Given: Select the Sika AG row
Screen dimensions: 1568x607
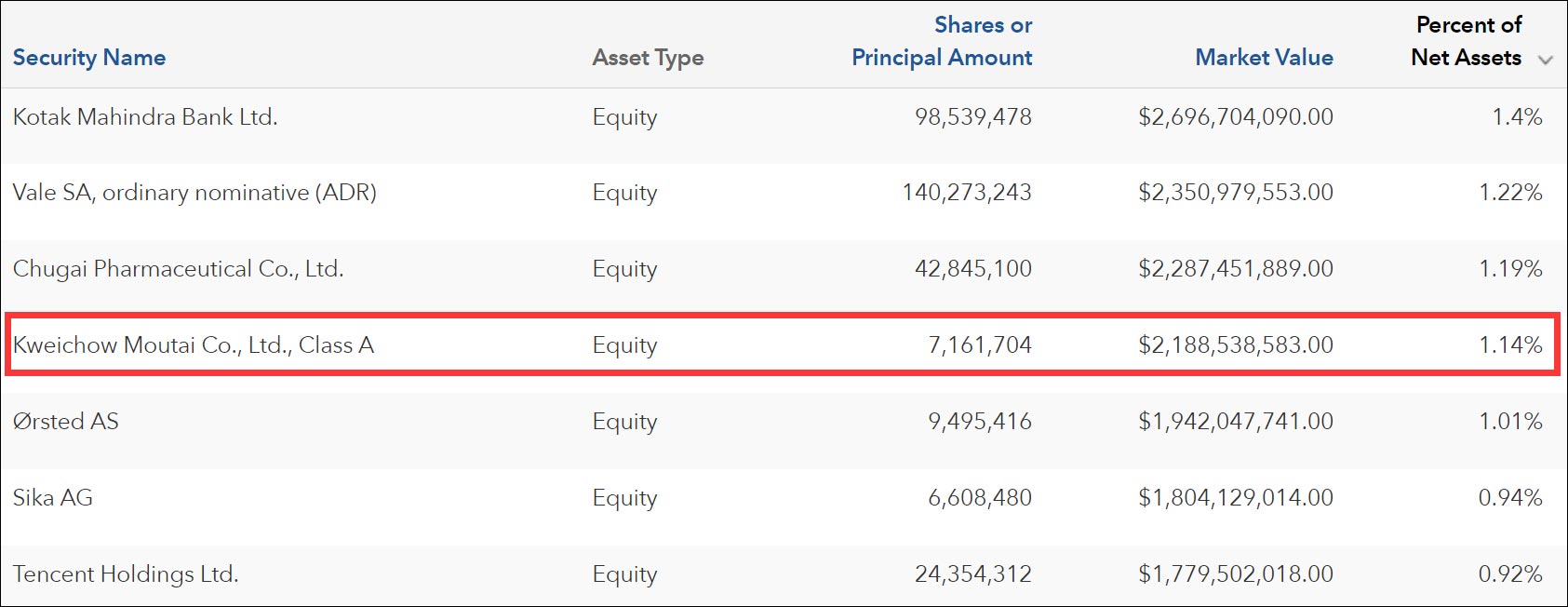Looking at the screenshot, I should 53,498.
